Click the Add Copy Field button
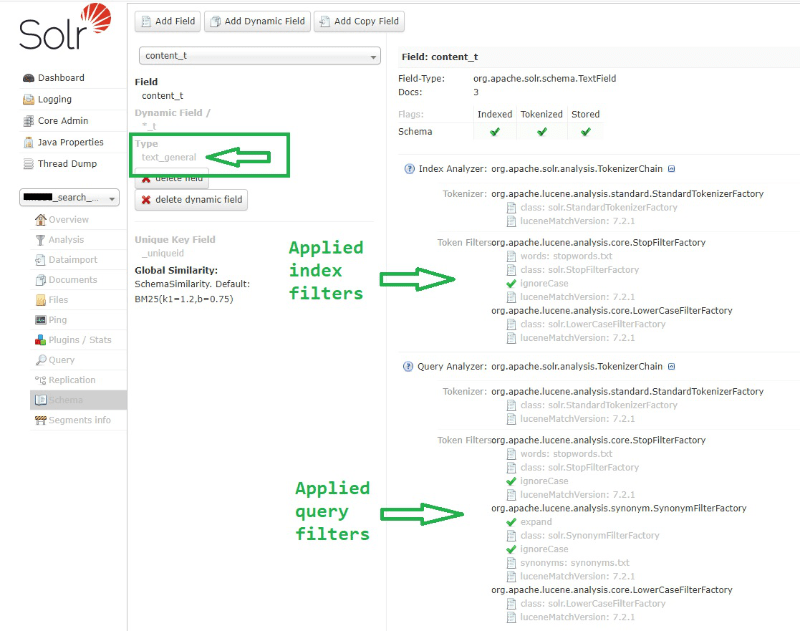 [x=359, y=21]
